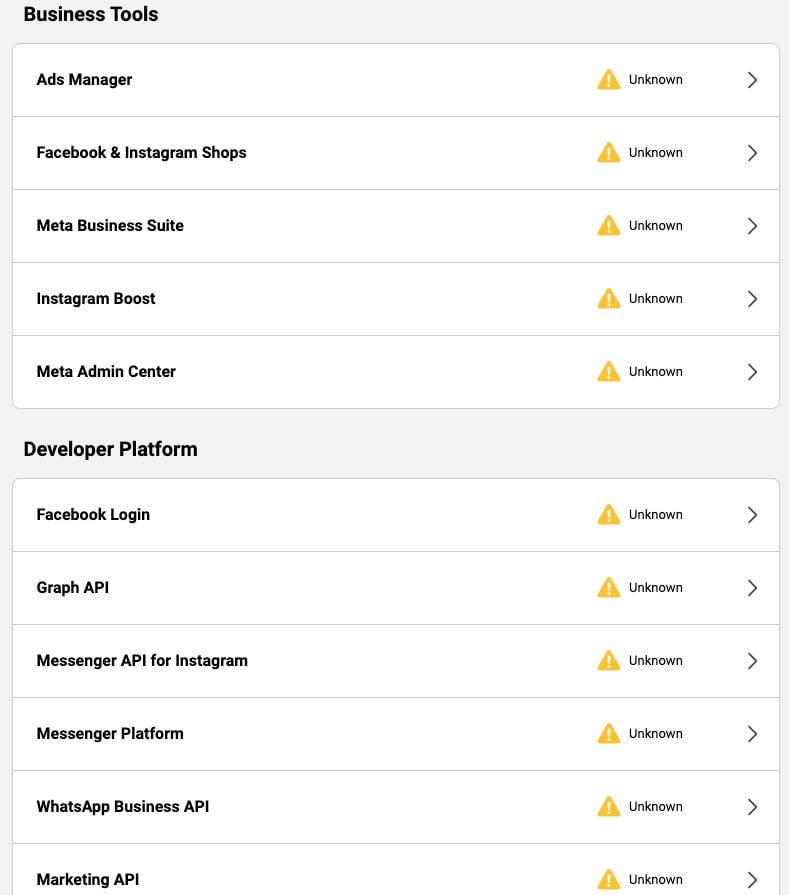Click the warning icon for WhatsApp Business API

coord(609,806)
